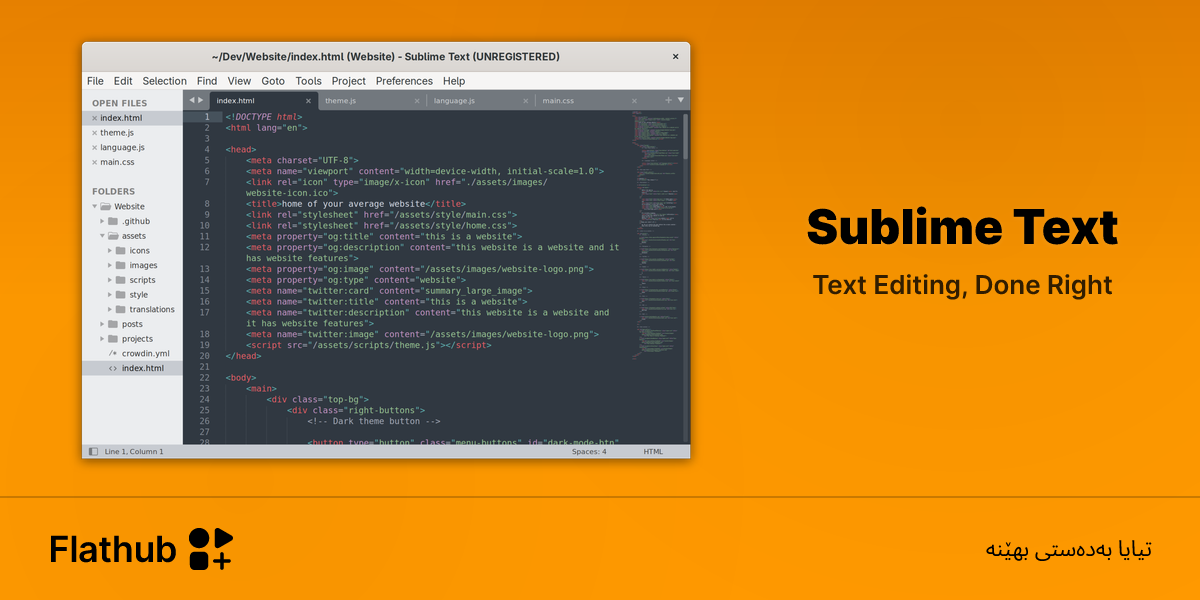Close main.css in the Open Files list
Image resolution: width=1200 pixels, height=600 pixels.
click(x=95, y=162)
